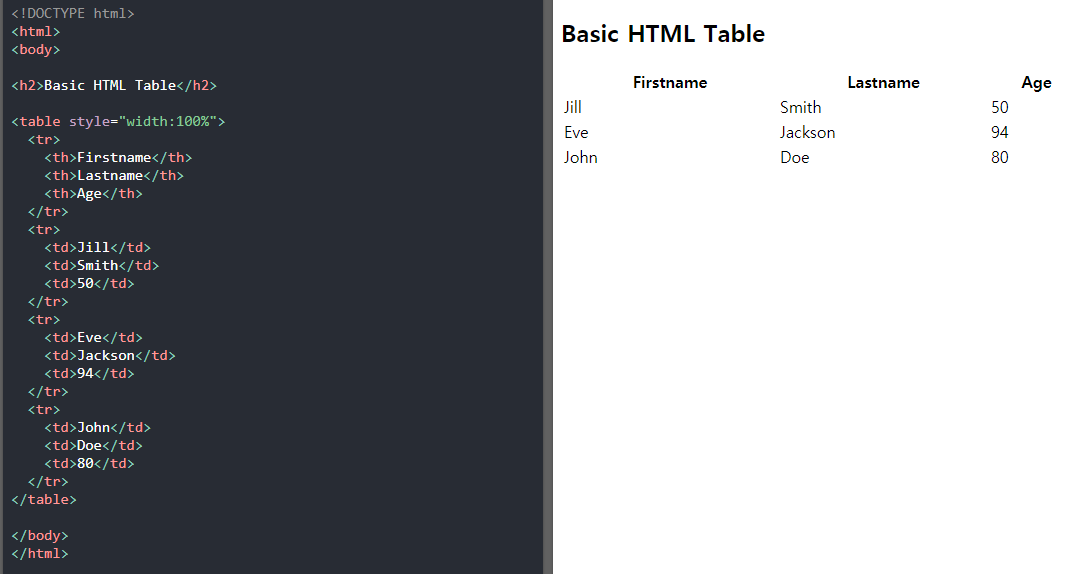This screenshot has height=574, width=1071.
Task: Click the Age column header in preview
Action: (1036, 83)
